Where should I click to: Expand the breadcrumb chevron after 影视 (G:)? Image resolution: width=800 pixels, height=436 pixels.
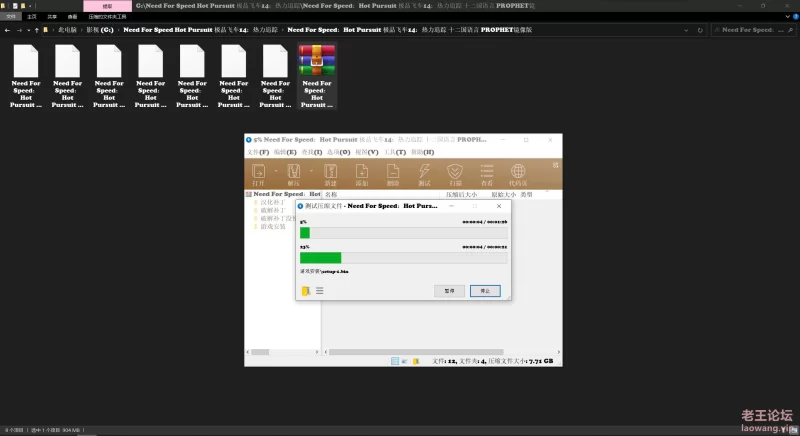point(119,30)
